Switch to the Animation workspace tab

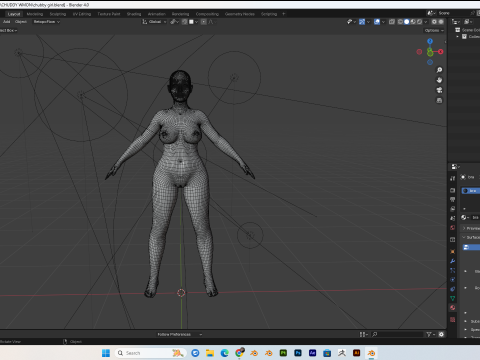click(157, 14)
